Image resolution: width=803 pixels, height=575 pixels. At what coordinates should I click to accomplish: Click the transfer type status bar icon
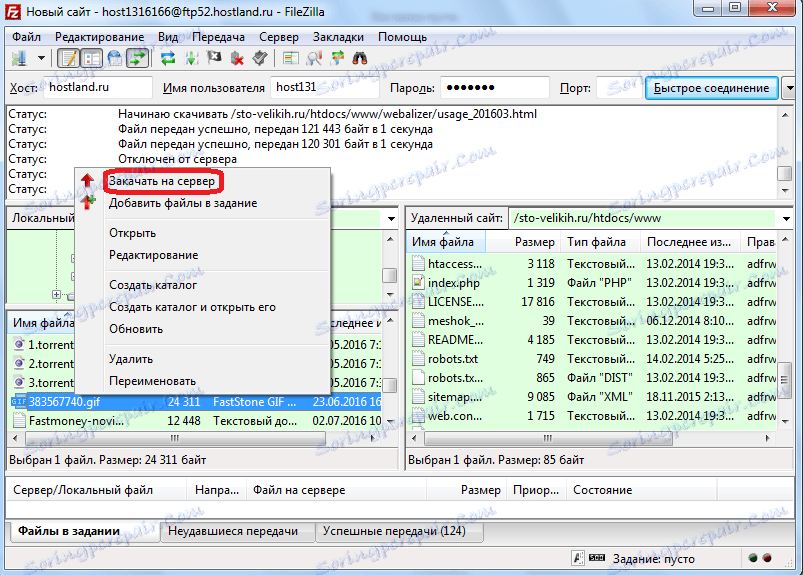pos(578,558)
